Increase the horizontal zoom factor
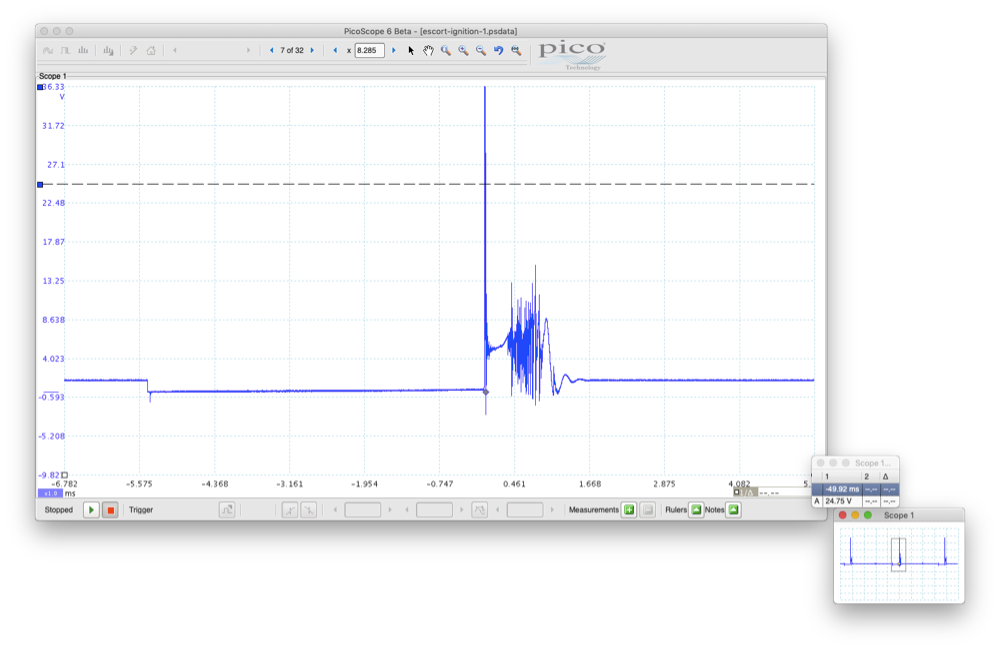 [x=394, y=50]
